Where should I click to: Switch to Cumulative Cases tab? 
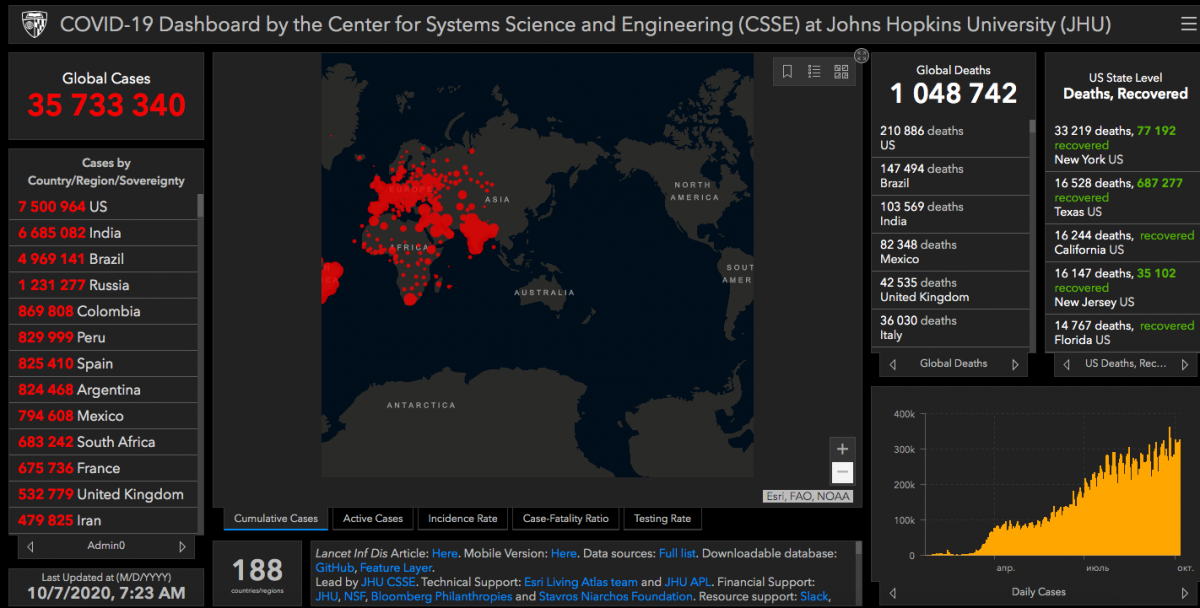tap(276, 518)
